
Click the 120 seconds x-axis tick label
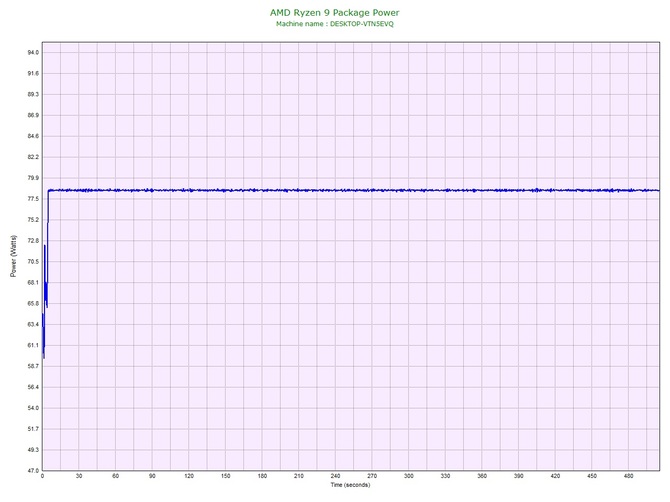click(x=189, y=476)
